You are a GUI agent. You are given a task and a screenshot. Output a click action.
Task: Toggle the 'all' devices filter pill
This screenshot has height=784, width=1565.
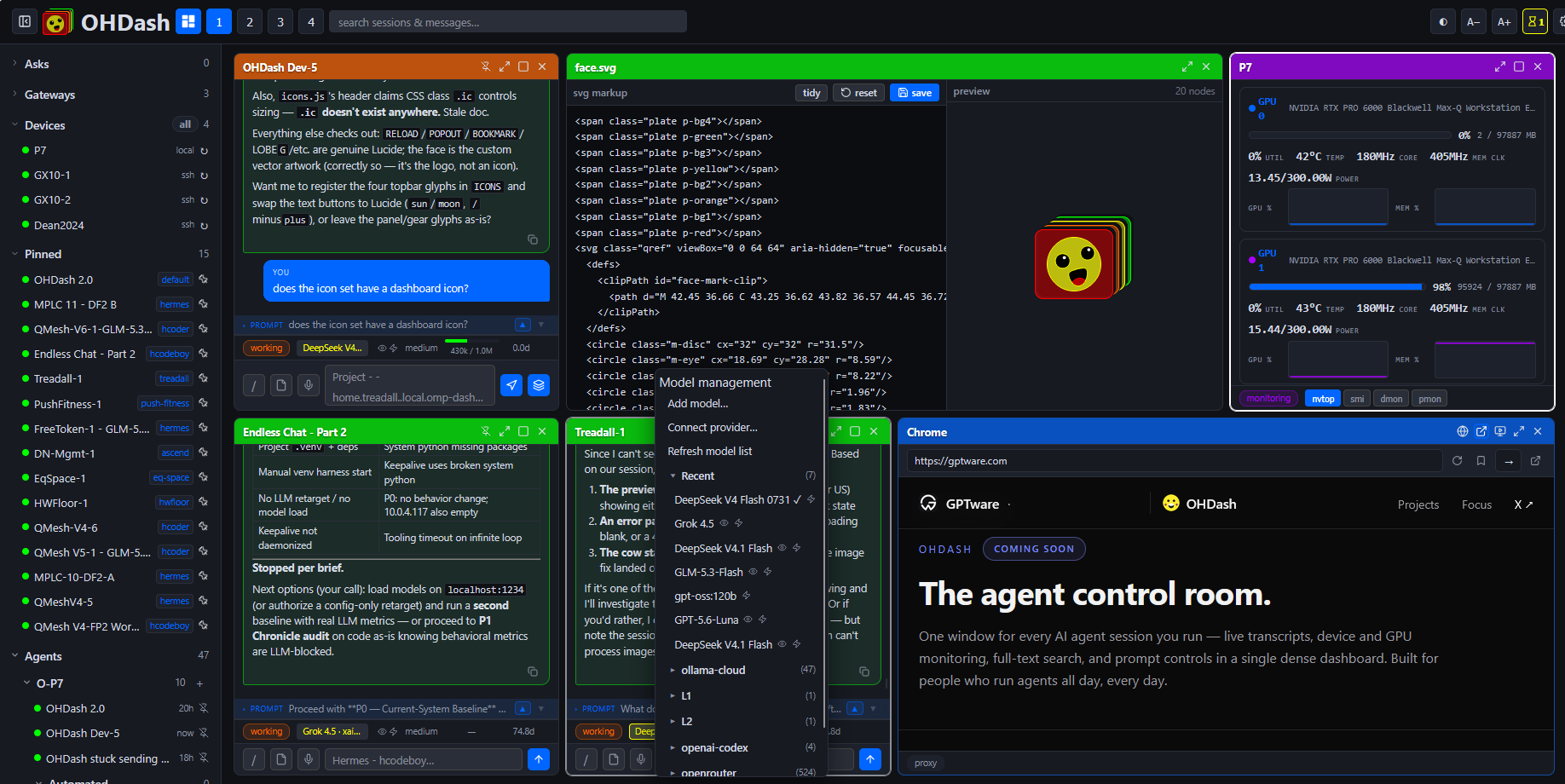pos(185,124)
